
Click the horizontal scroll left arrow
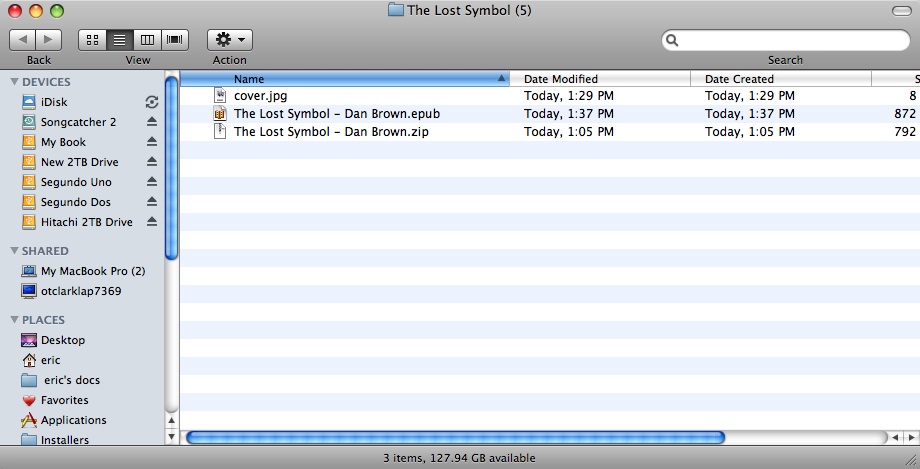[x=896, y=437]
